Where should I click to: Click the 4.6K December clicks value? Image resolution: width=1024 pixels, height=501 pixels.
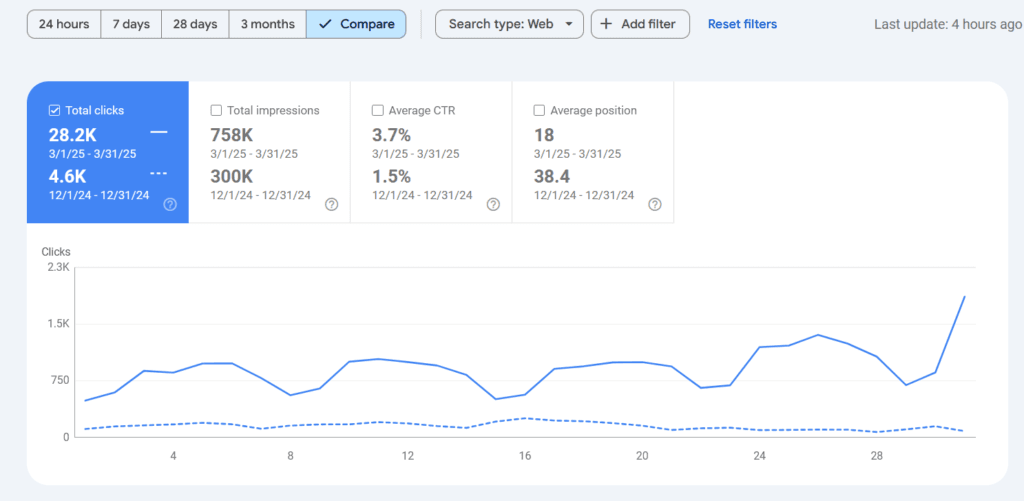67,176
